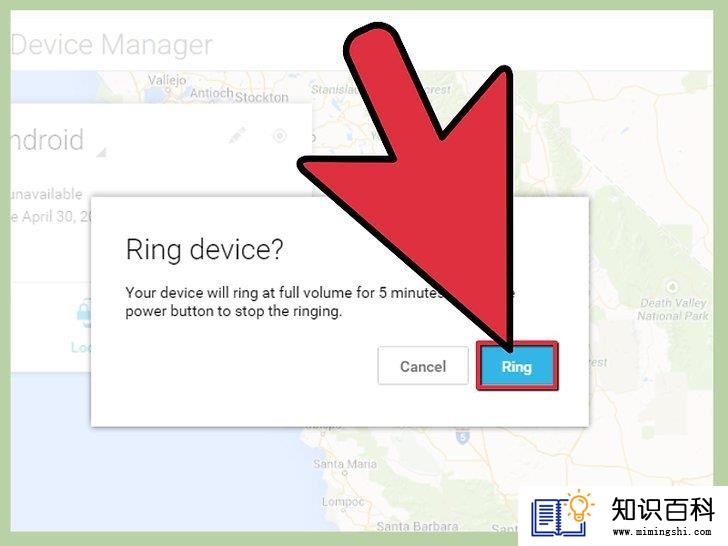Viewport: 728px width, 546px height.
Task: Click the Santa Maria city marker
Action: [x=344, y=473]
